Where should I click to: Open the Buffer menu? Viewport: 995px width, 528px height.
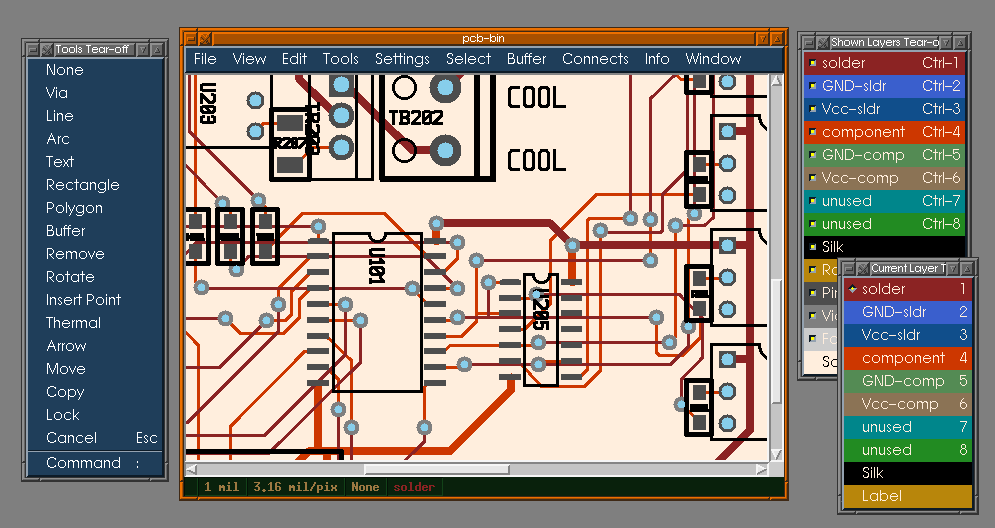526,59
